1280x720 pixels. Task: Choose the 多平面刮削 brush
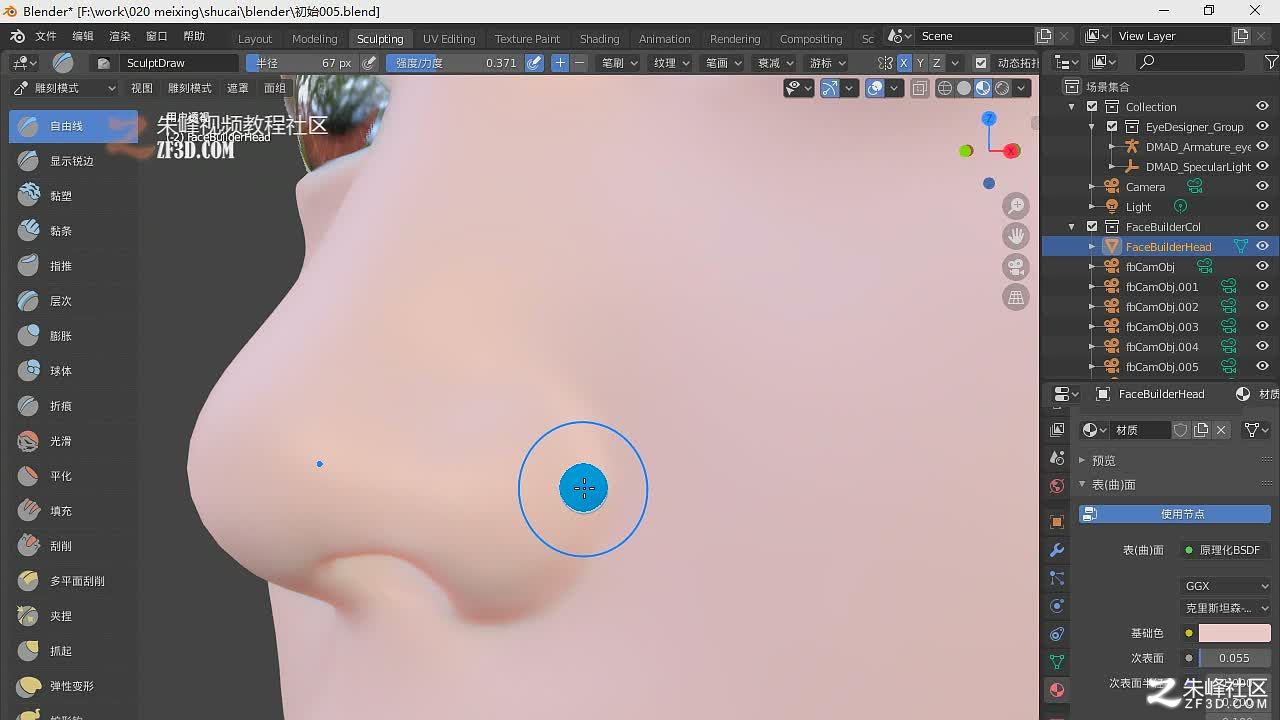point(73,581)
